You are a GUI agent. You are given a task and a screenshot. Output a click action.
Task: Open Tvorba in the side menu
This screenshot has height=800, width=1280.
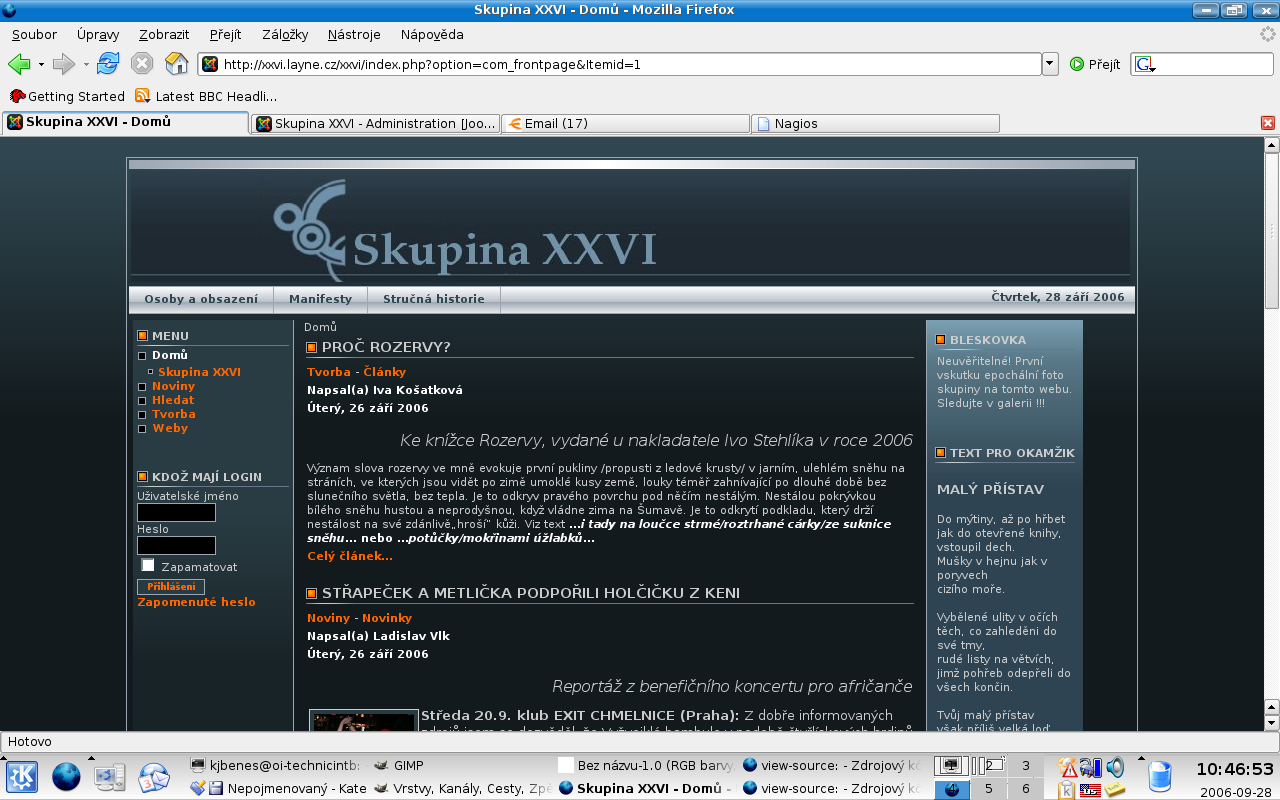[173, 414]
